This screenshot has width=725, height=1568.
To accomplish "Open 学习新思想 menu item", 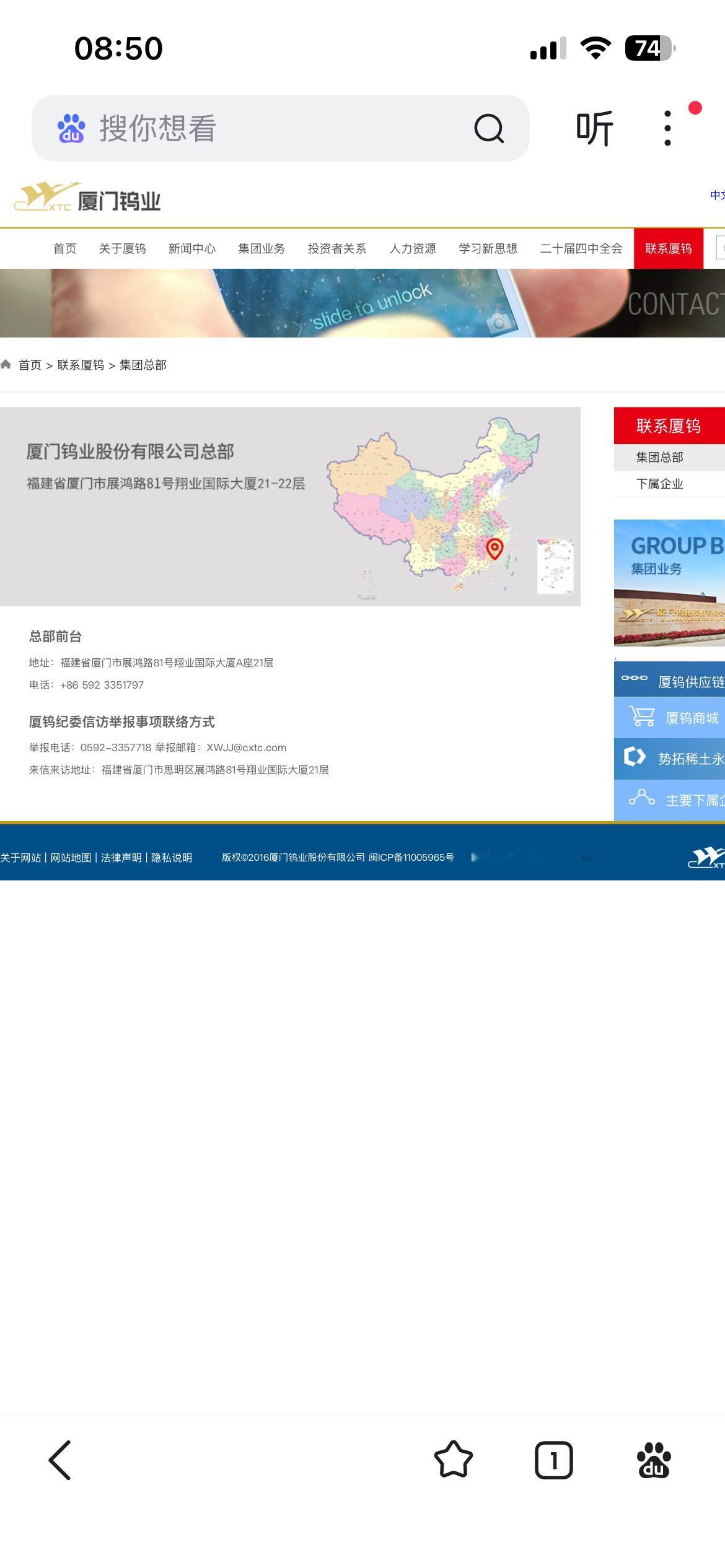I will [x=488, y=248].
